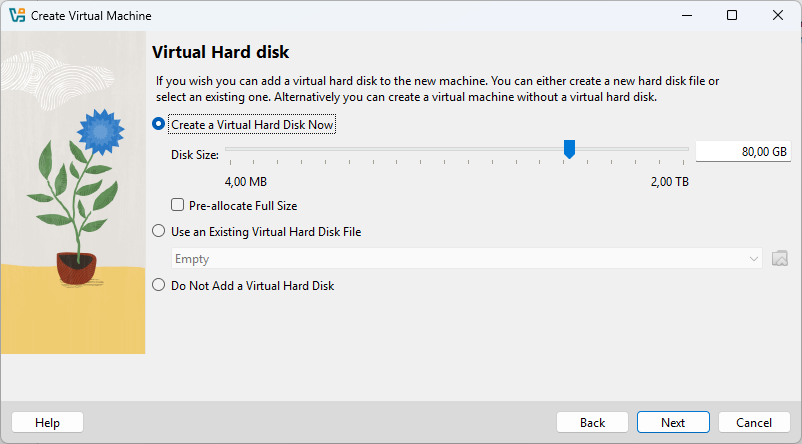
Task: Open Help for this wizard
Action: [47, 423]
